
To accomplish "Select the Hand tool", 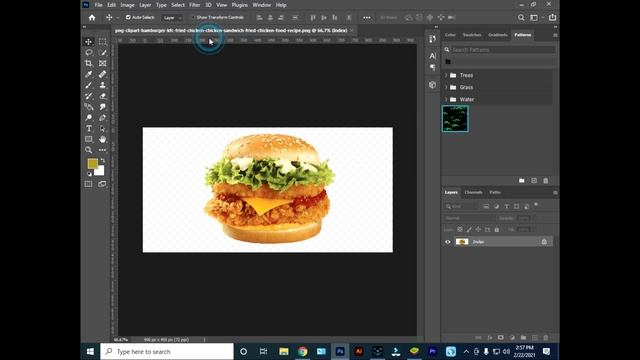I will click(x=102, y=139).
